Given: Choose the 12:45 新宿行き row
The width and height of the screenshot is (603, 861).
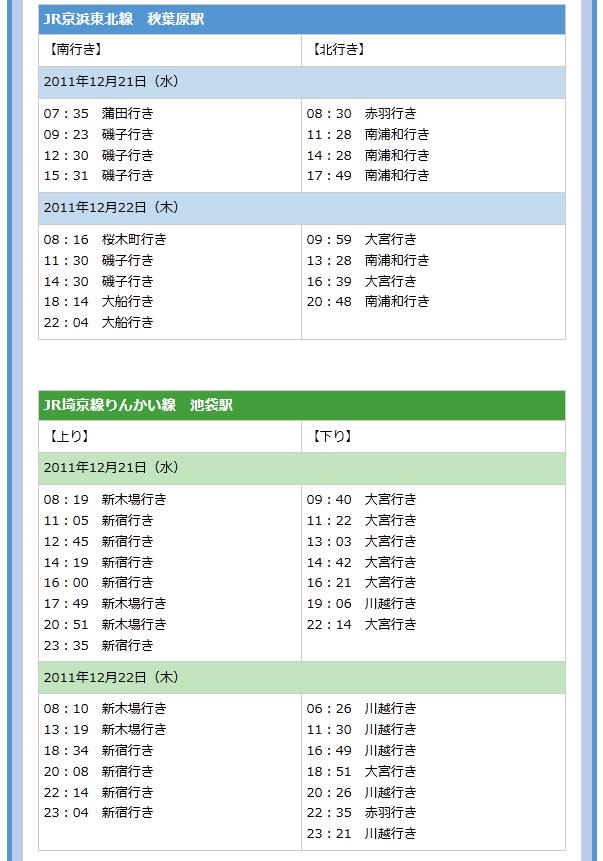Looking at the screenshot, I should click(x=99, y=541).
